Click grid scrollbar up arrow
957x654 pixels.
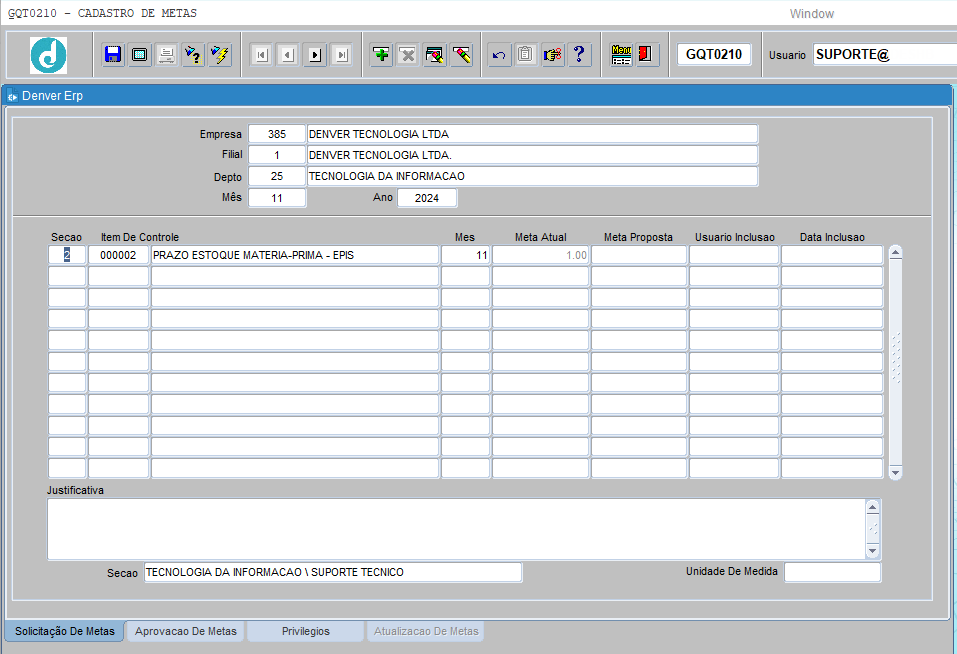point(895,253)
